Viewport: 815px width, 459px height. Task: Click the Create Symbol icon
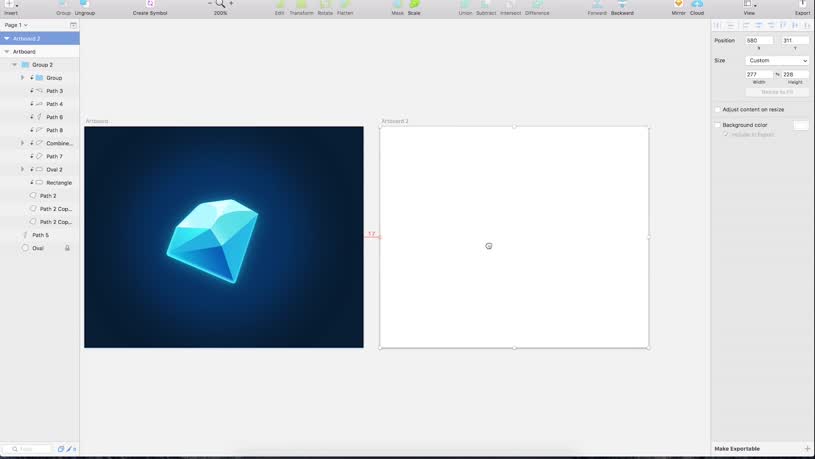[x=150, y=4]
